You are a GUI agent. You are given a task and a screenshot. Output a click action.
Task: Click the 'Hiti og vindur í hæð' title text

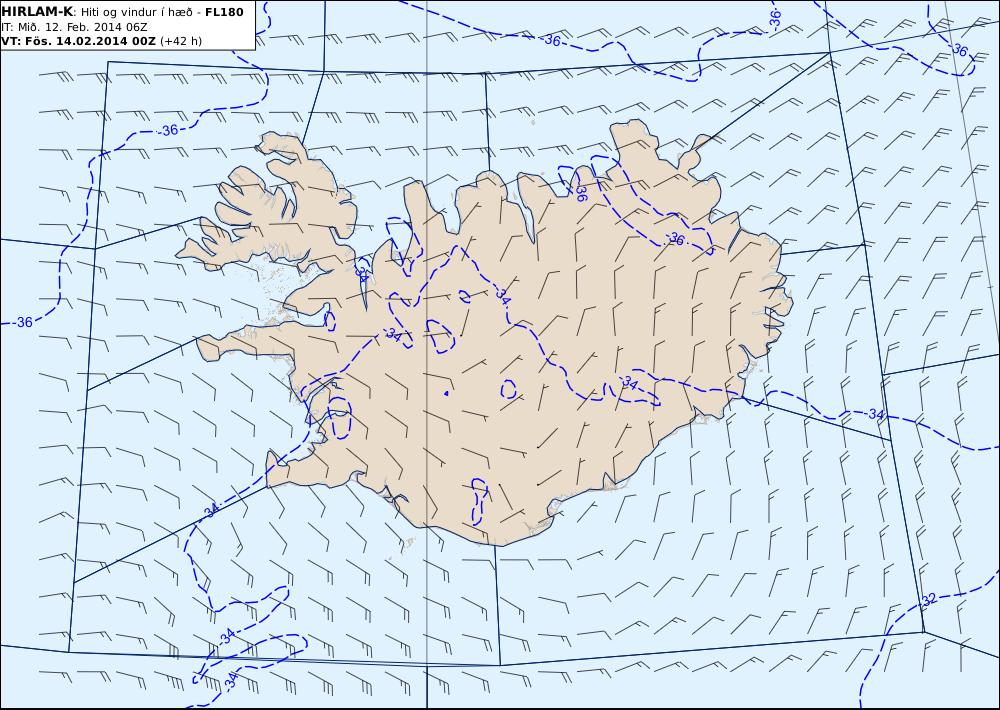[136, 12]
